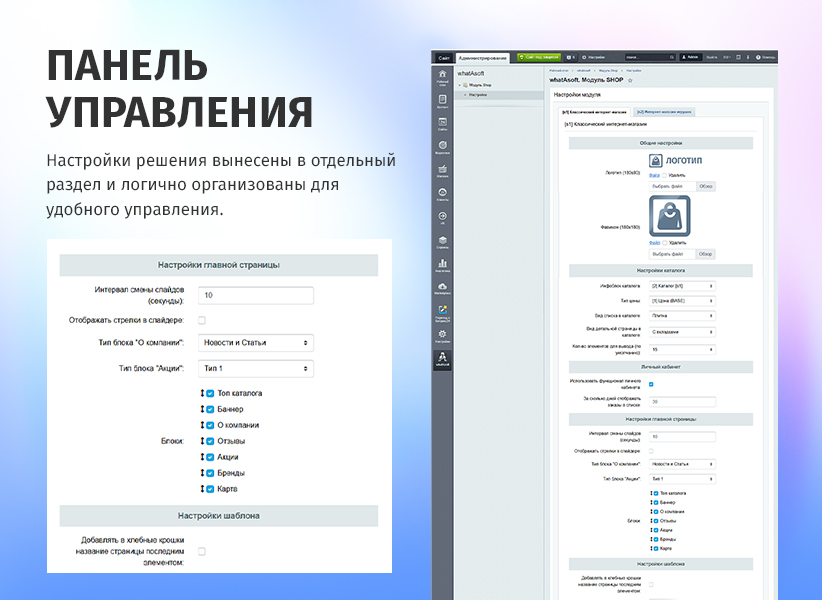The image size is (822, 600).
Task: Click the Администрирование tab at the top
Action: coord(482,56)
